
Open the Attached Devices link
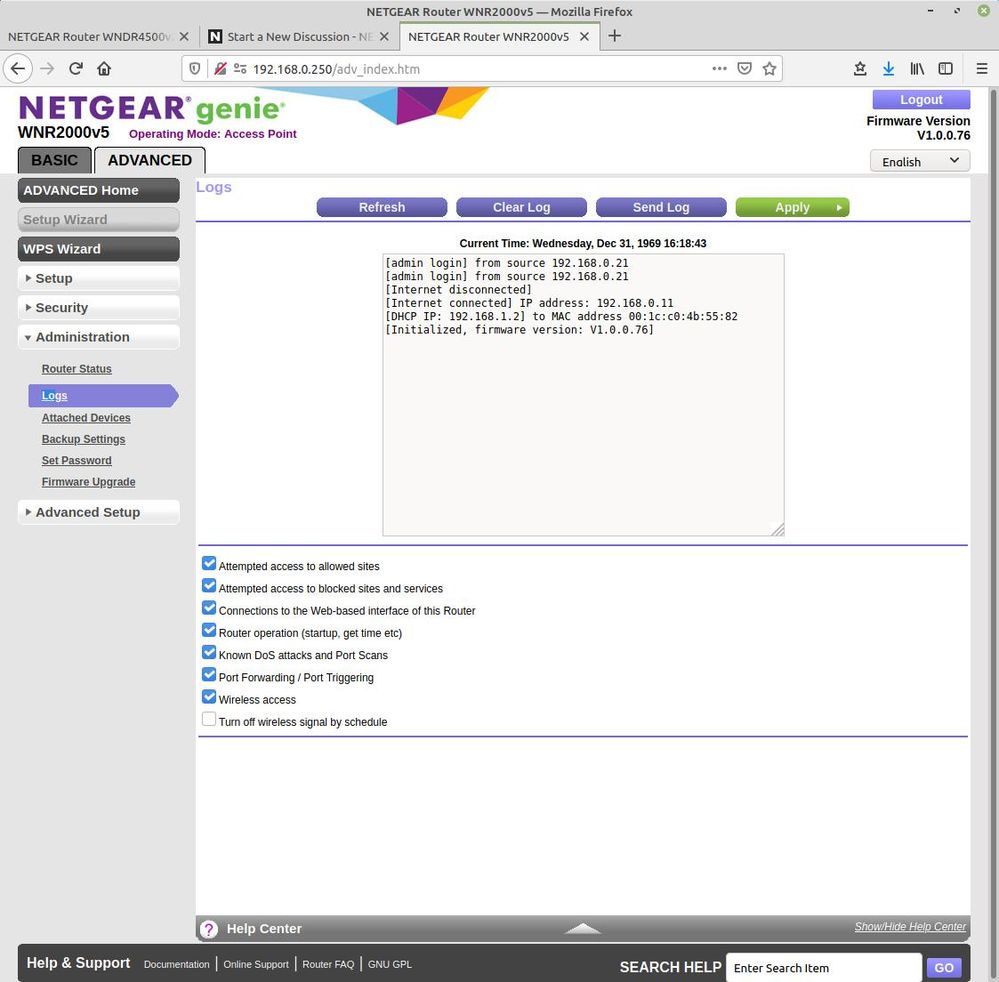(86, 418)
